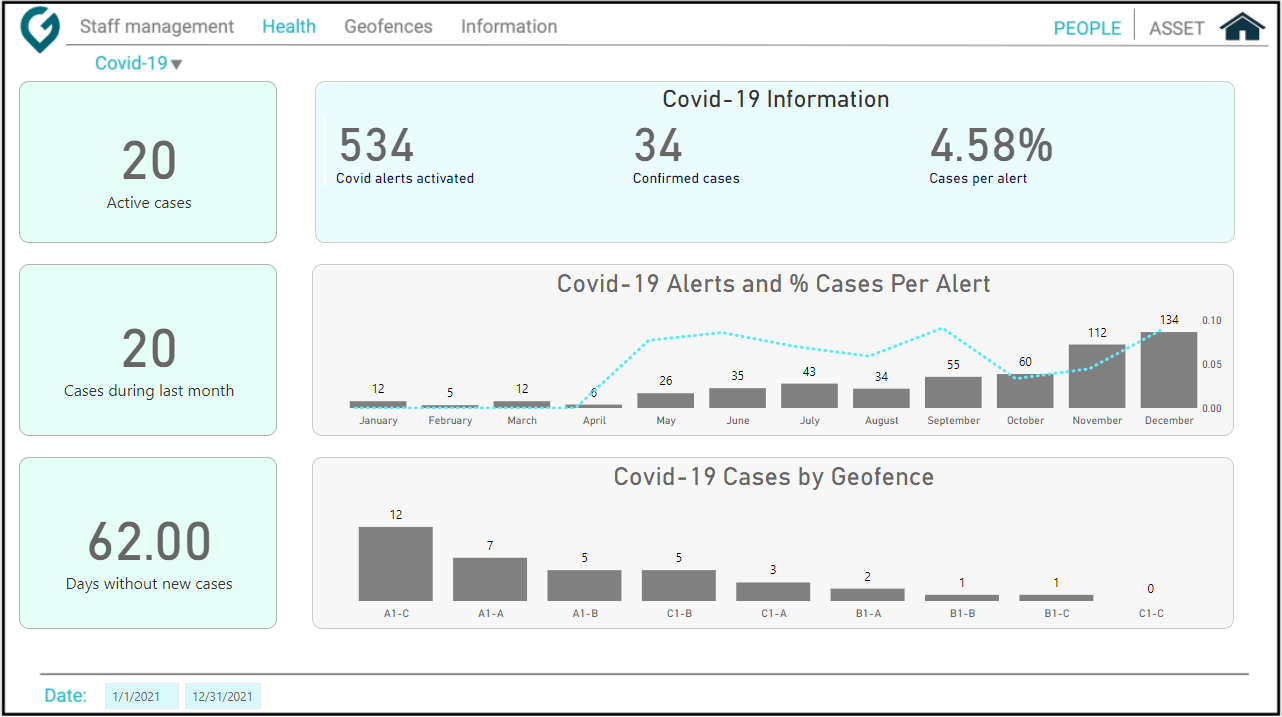Switch to the Geofences tab
The width and height of the screenshot is (1282, 717).
[x=388, y=27]
